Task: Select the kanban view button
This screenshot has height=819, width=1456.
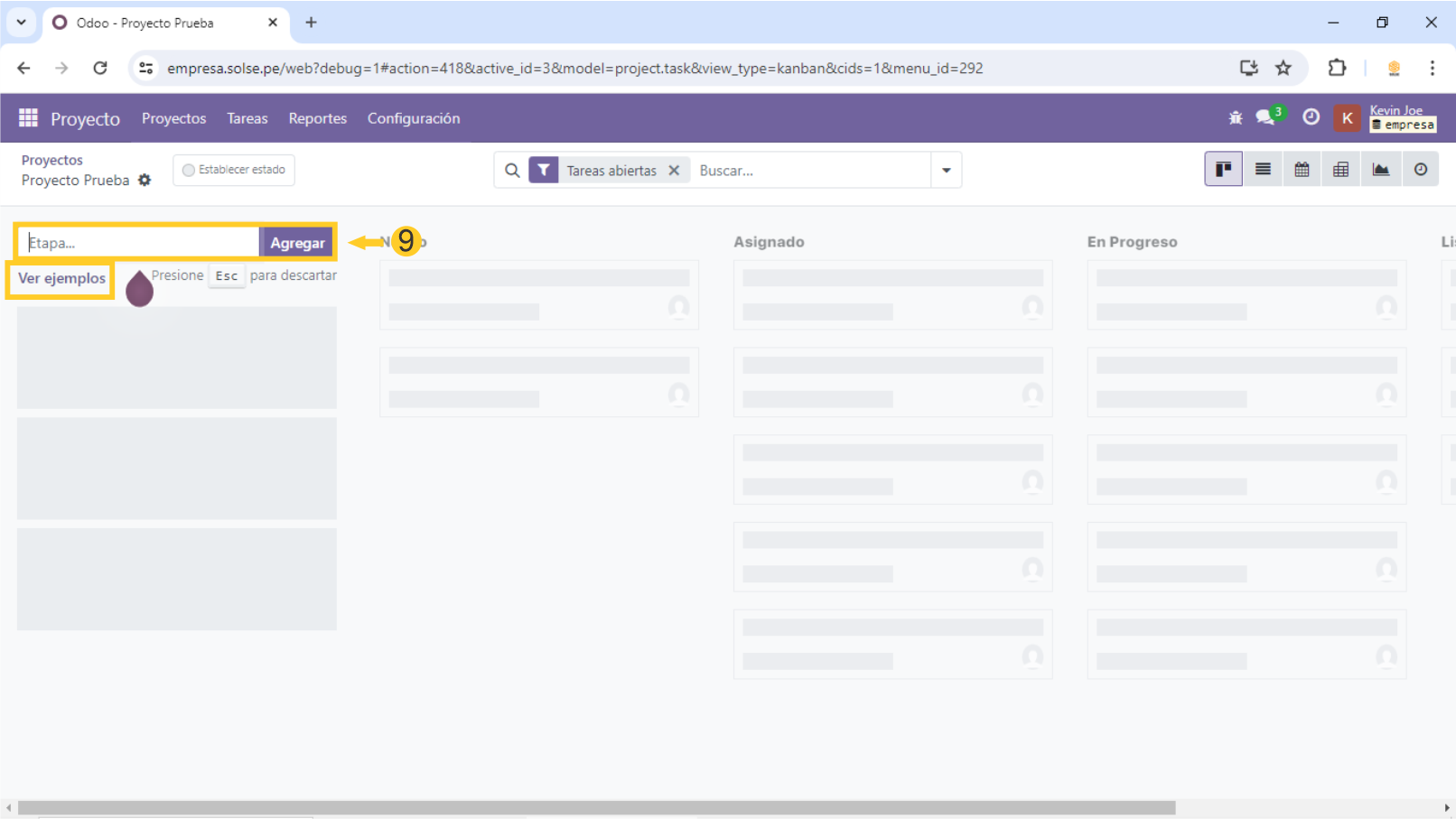Action: coord(1223,170)
